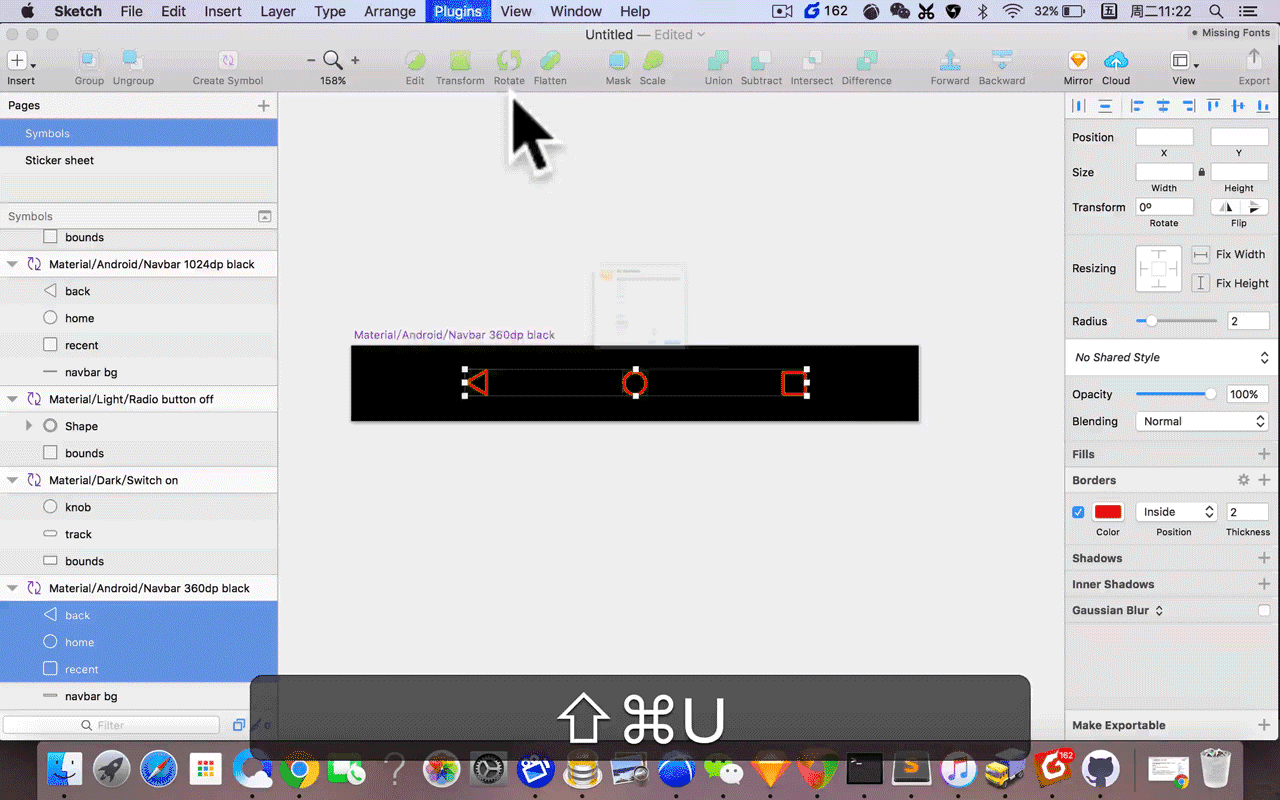The width and height of the screenshot is (1280, 800).
Task: Click the Subtract toolbar icon
Action: [761, 62]
